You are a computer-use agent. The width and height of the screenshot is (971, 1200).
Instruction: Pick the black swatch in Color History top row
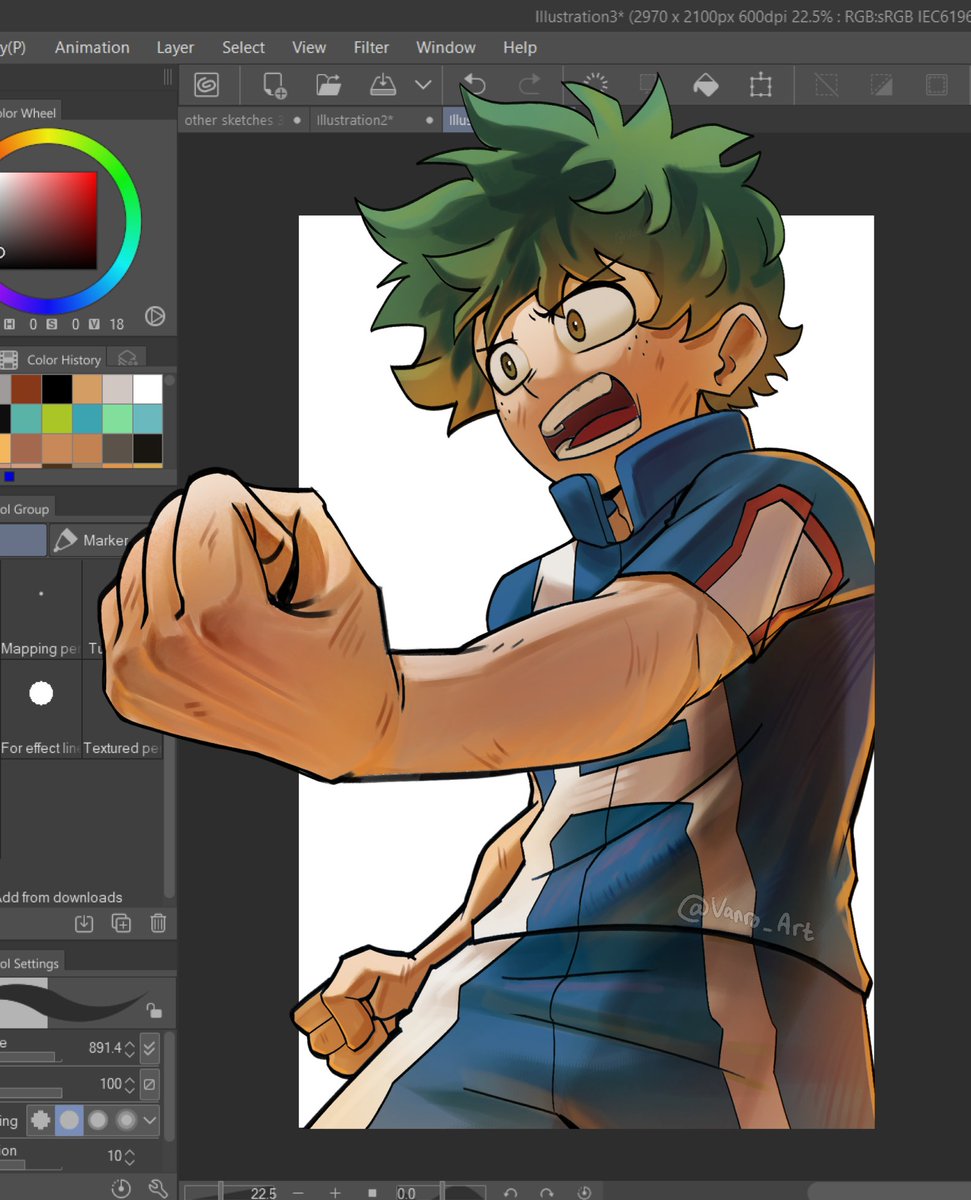pyautogui.click(x=56, y=389)
